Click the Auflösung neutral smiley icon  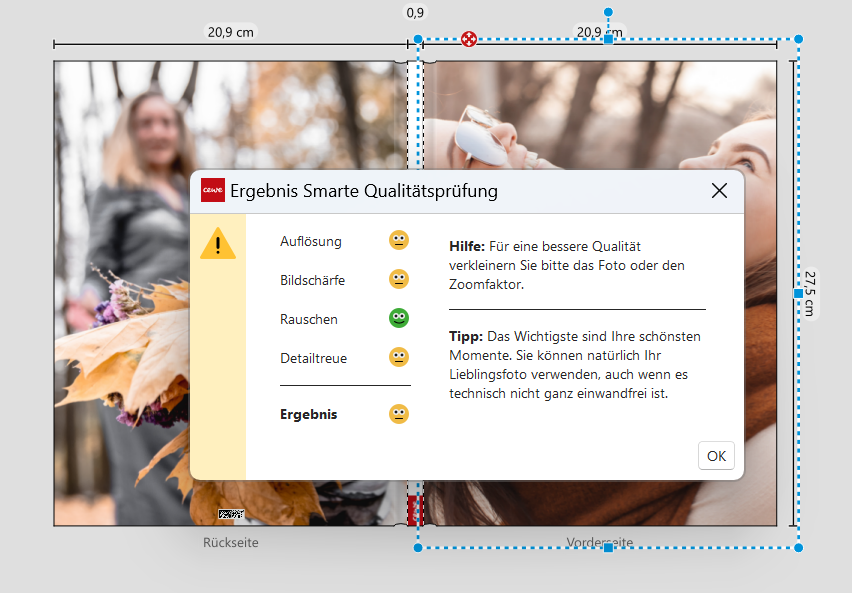pyautogui.click(x=399, y=240)
